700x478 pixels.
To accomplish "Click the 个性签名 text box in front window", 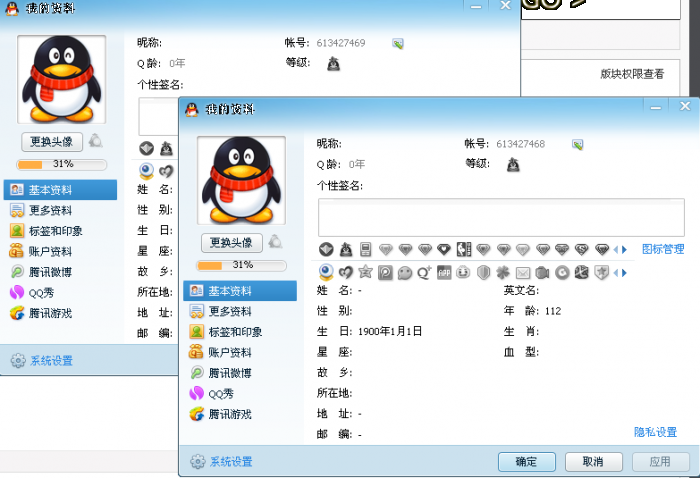I will (x=501, y=217).
